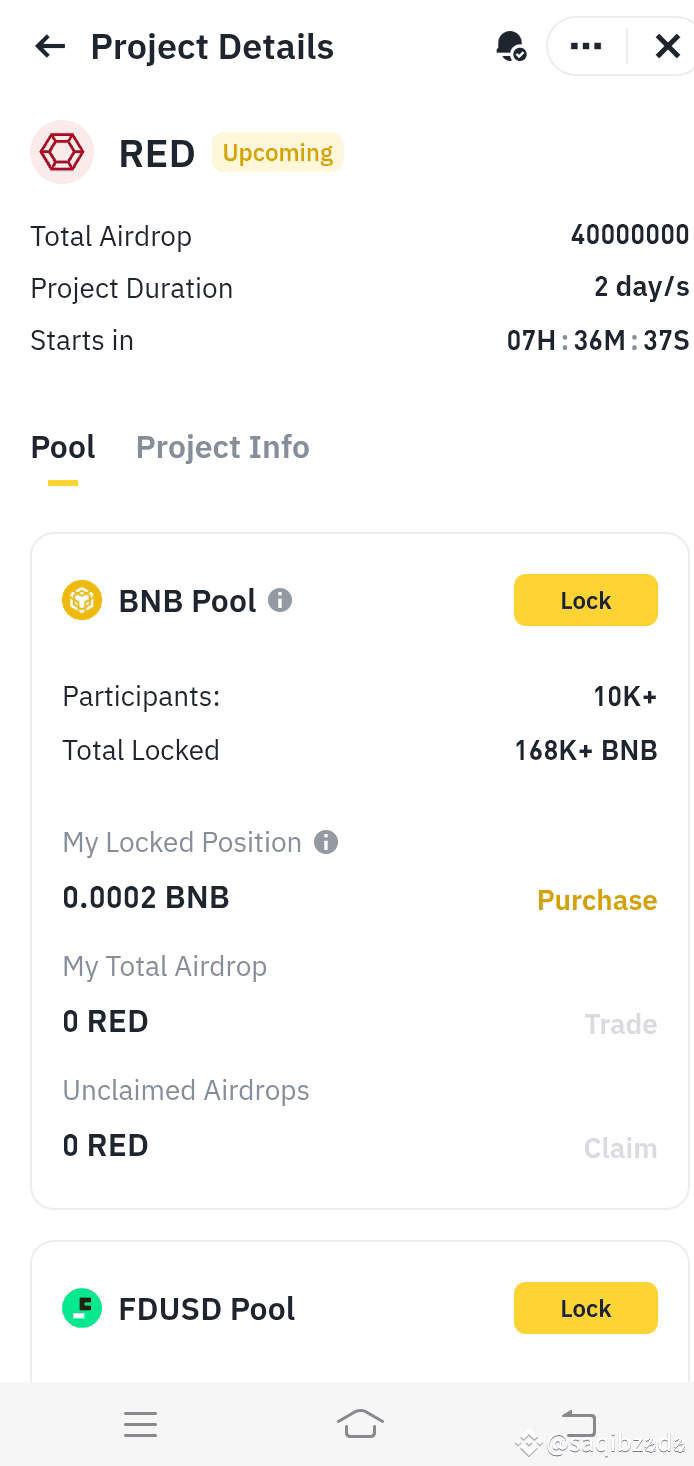Tap the Starts in countdown timer

pos(597,340)
